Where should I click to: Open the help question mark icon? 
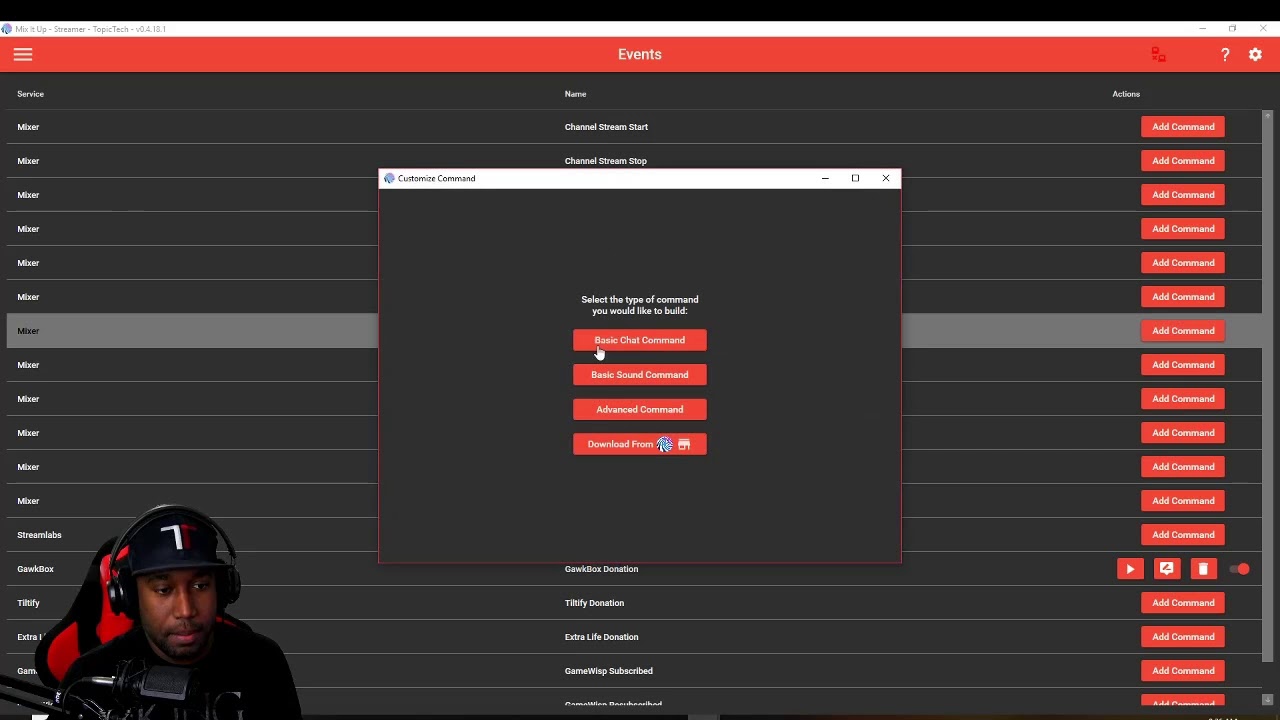coord(1225,55)
